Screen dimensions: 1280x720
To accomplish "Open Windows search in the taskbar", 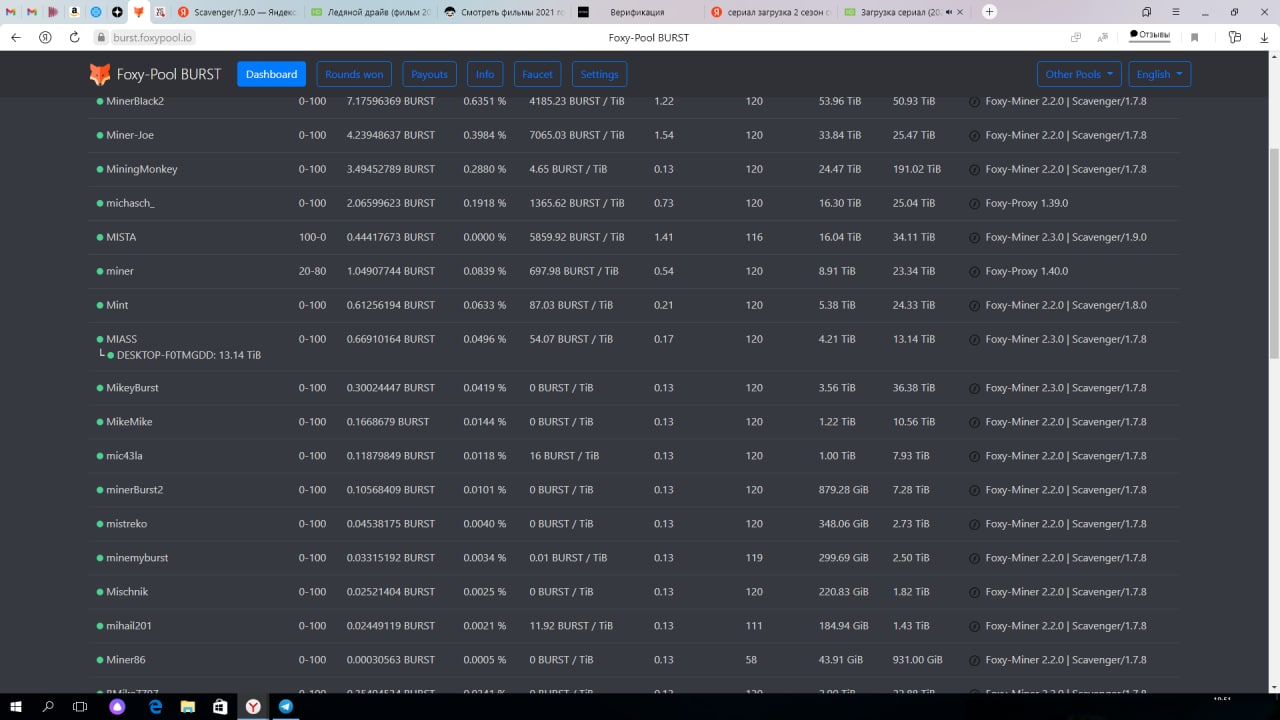I will tap(48, 706).
